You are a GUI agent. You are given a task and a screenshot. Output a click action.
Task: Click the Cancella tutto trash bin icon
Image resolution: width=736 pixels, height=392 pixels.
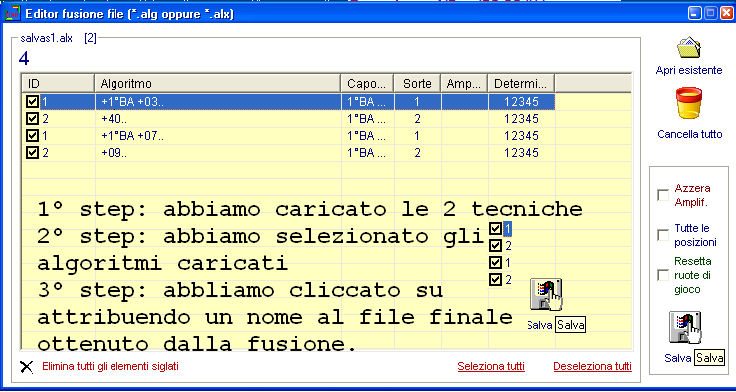(x=689, y=103)
